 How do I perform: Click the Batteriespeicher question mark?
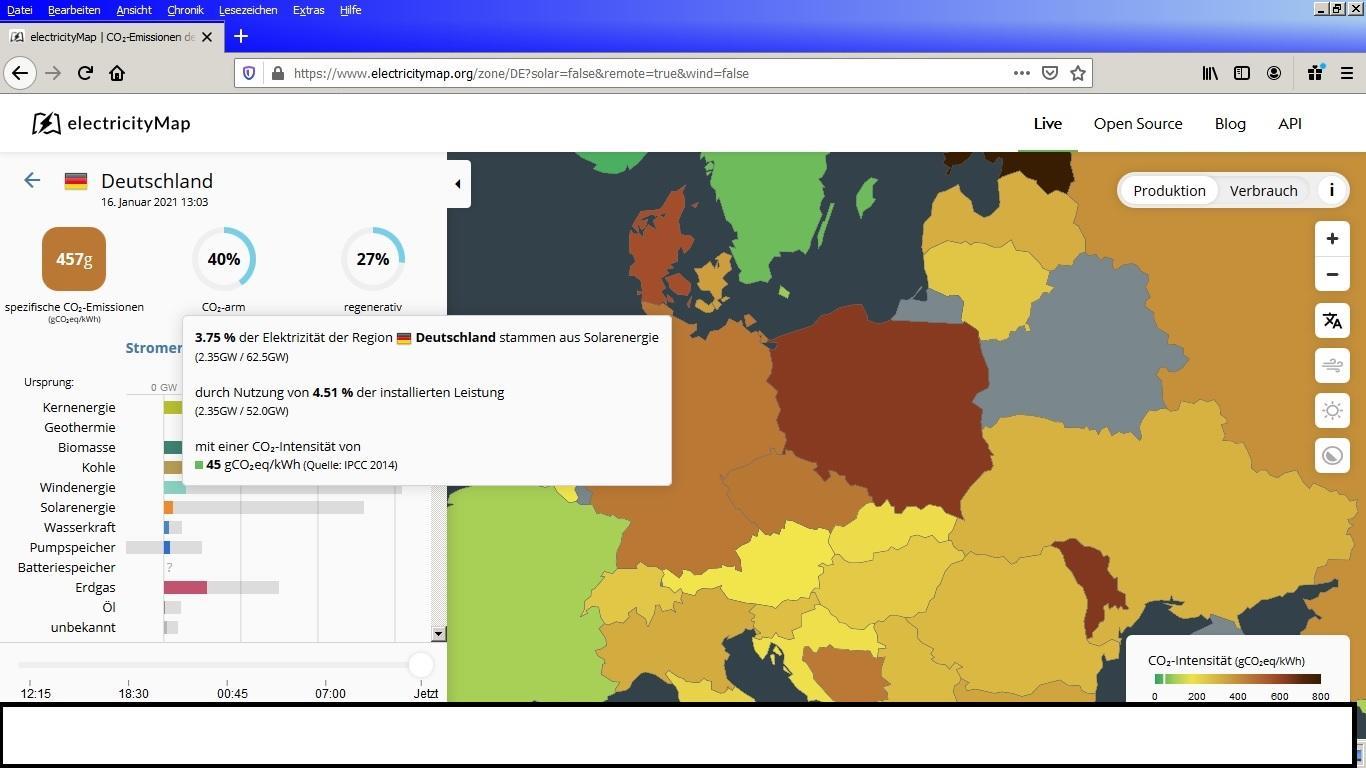(x=169, y=567)
